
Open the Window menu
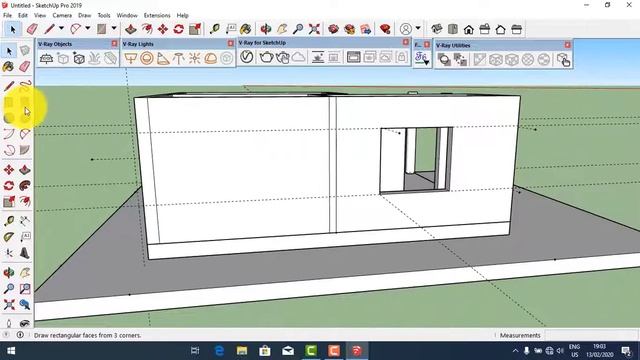coord(127,15)
